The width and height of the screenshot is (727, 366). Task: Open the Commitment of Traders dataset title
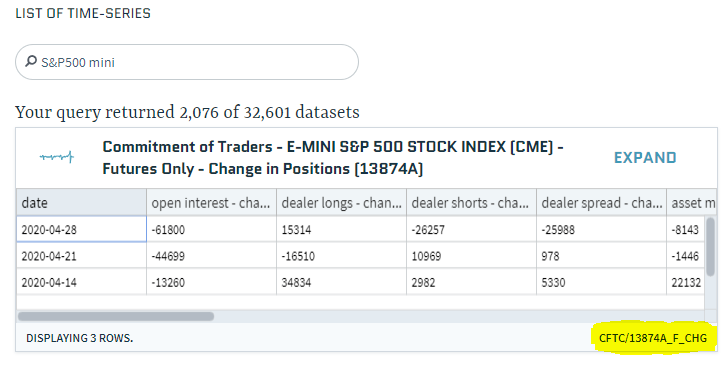point(332,158)
